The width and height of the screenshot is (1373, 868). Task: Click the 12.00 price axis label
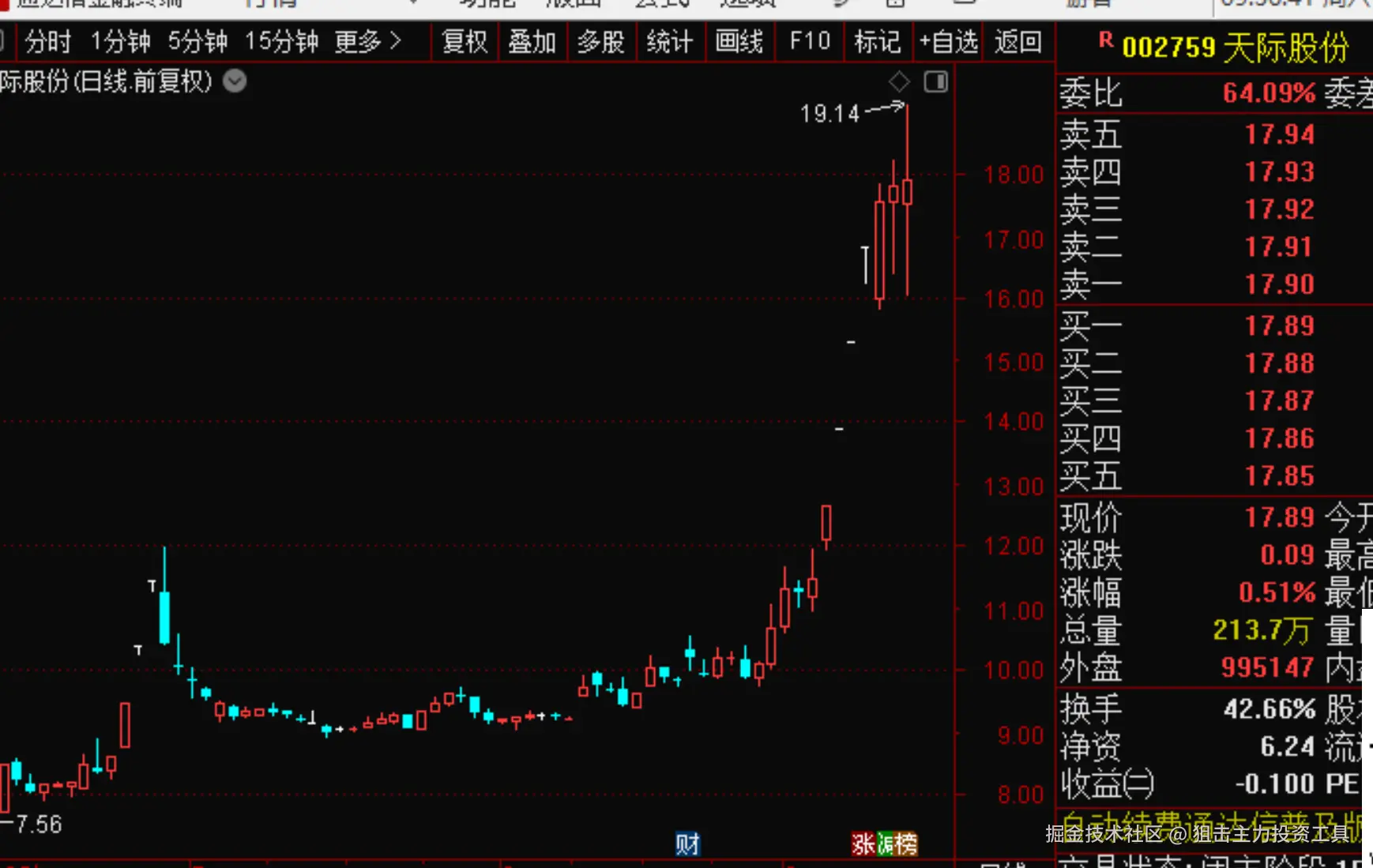[1014, 546]
